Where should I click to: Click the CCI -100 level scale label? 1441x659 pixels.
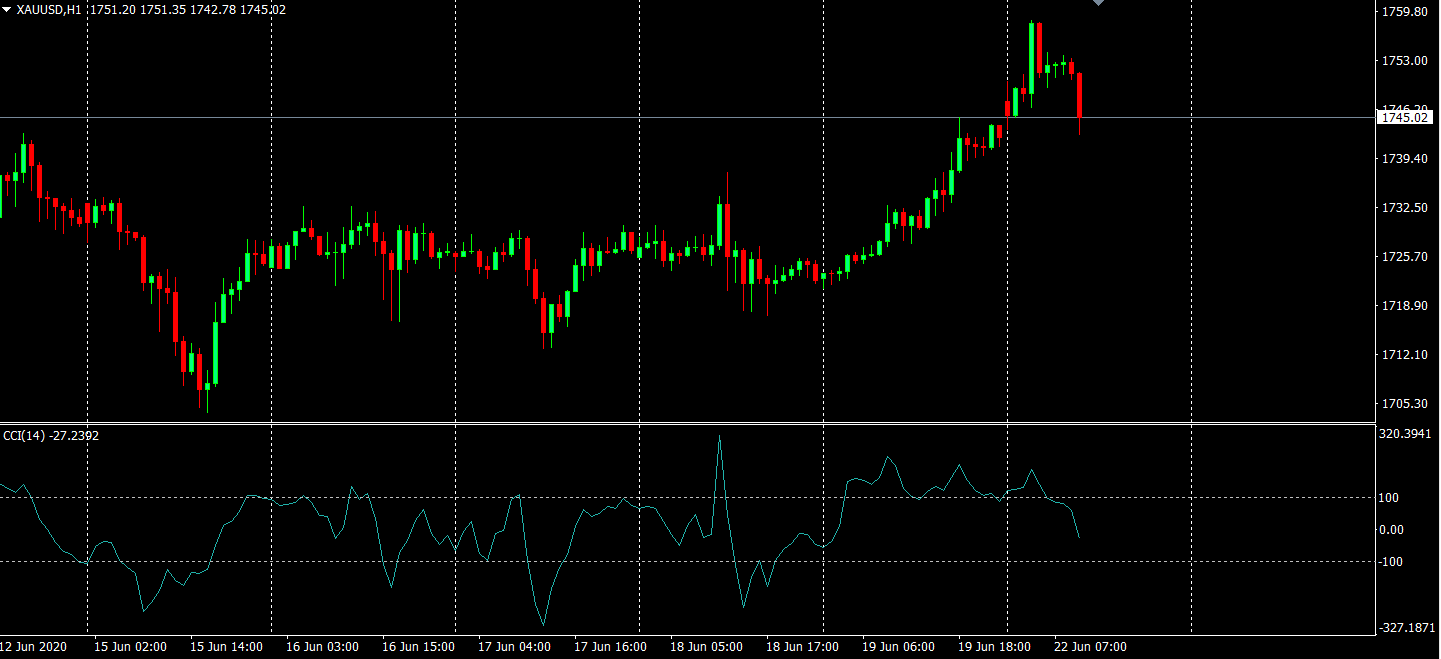1391,562
